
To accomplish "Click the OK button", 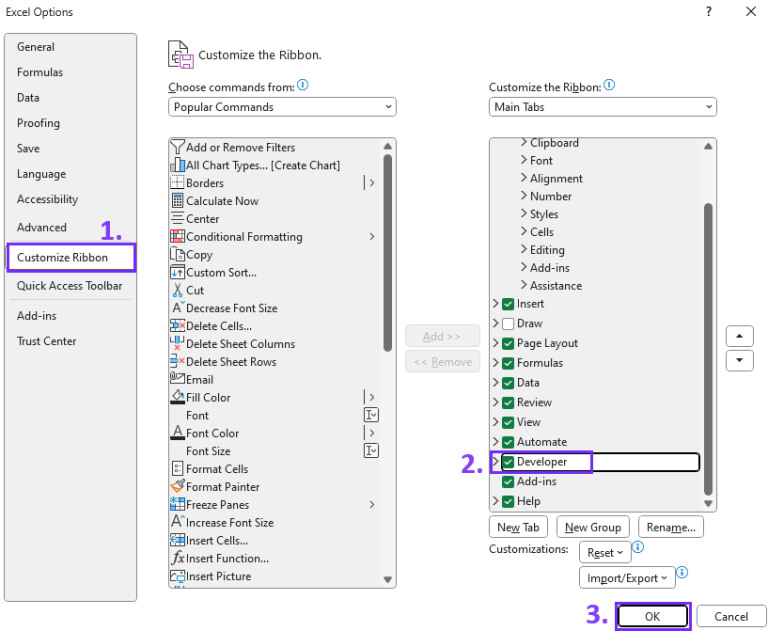I will (x=652, y=616).
